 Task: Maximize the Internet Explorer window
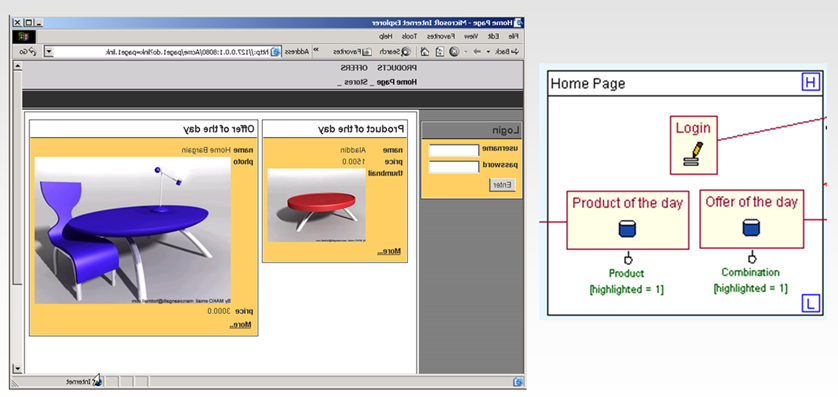(28, 22)
